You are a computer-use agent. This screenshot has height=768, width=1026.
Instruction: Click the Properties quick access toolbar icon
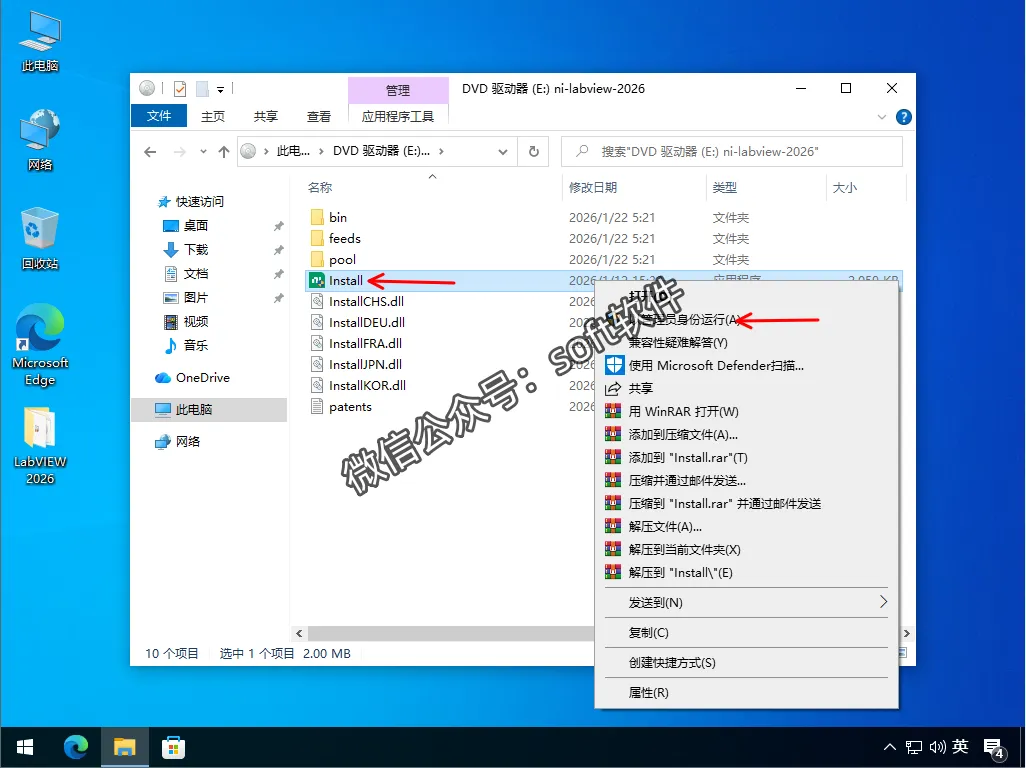pos(180,88)
